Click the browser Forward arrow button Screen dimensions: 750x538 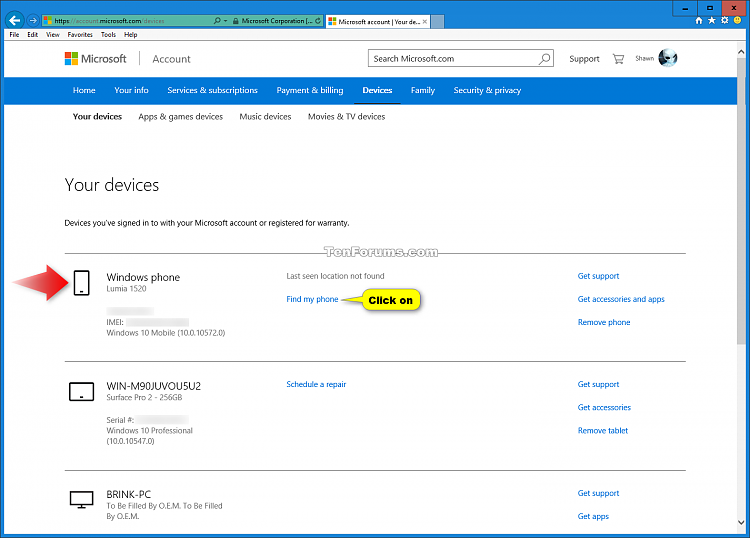click(x=33, y=21)
